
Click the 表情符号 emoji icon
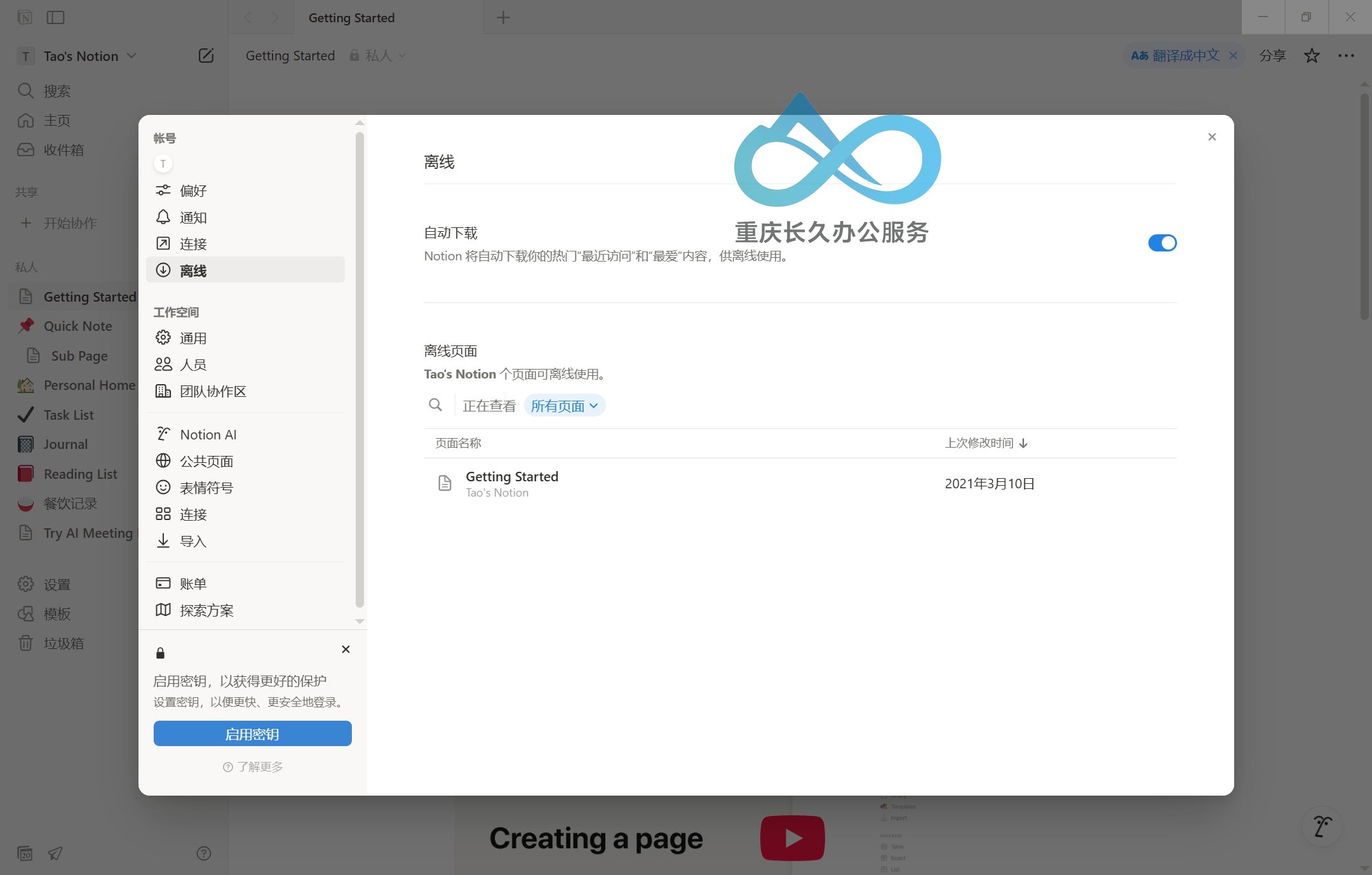[163, 487]
